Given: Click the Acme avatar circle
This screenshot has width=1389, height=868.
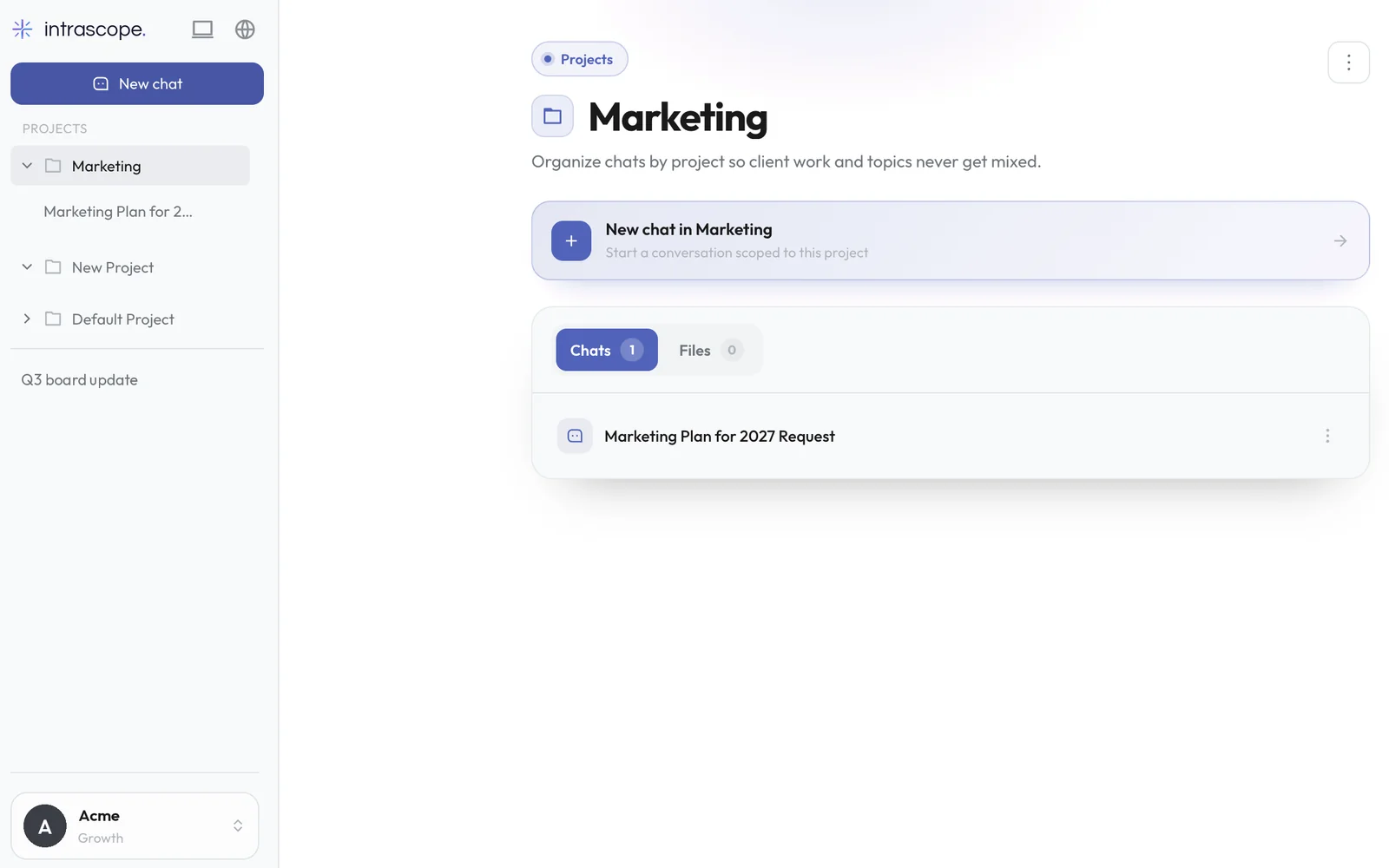Looking at the screenshot, I should (45, 826).
